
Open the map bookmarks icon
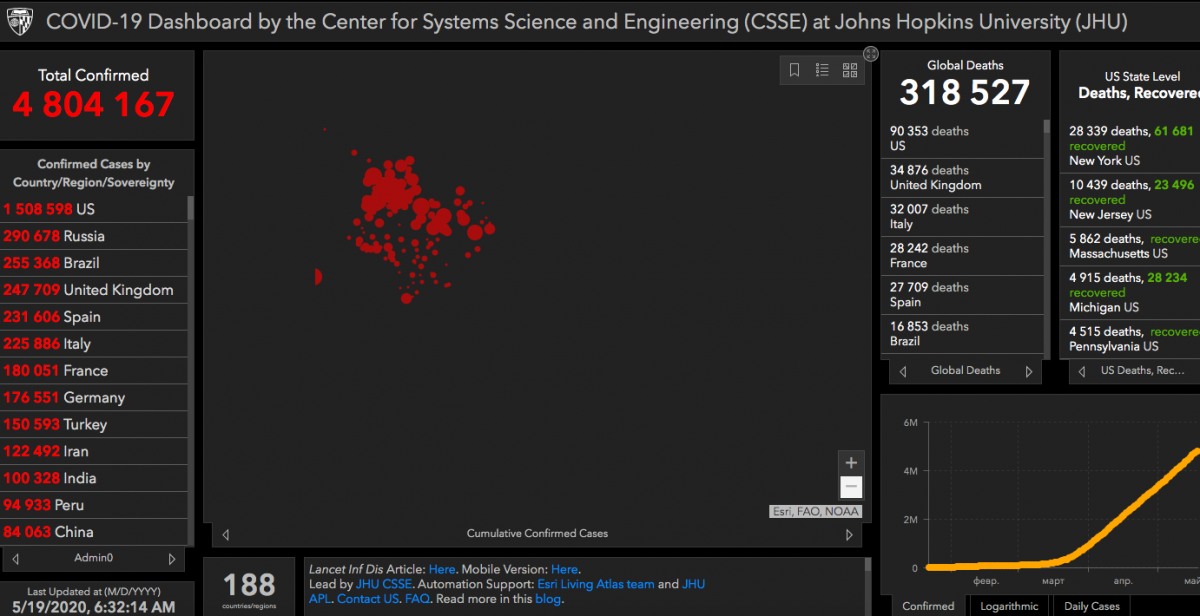tap(795, 70)
